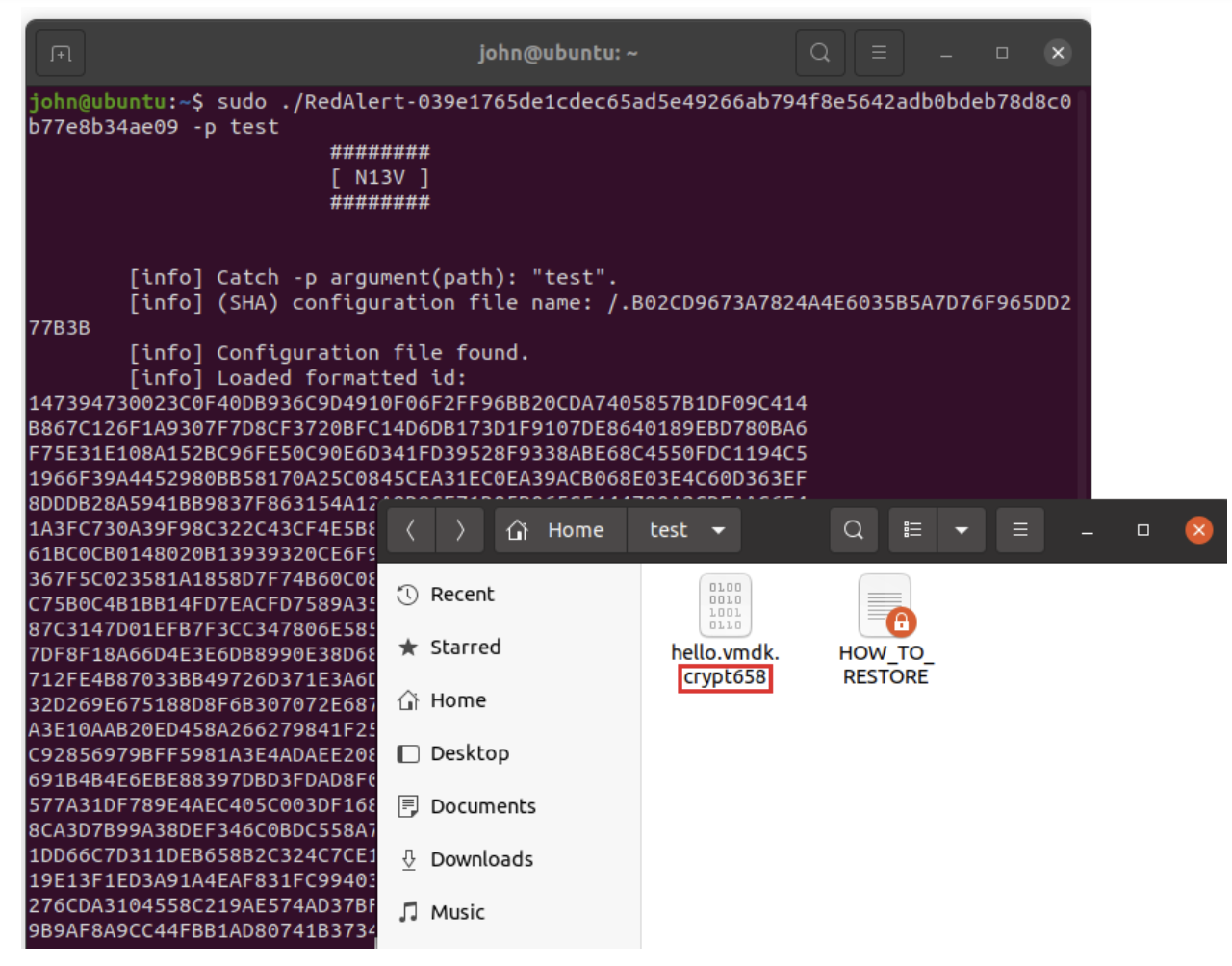Open the file manager hamburger menu
Image resolution: width=1232 pixels, height=966 pixels.
click(x=1020, y=530)
